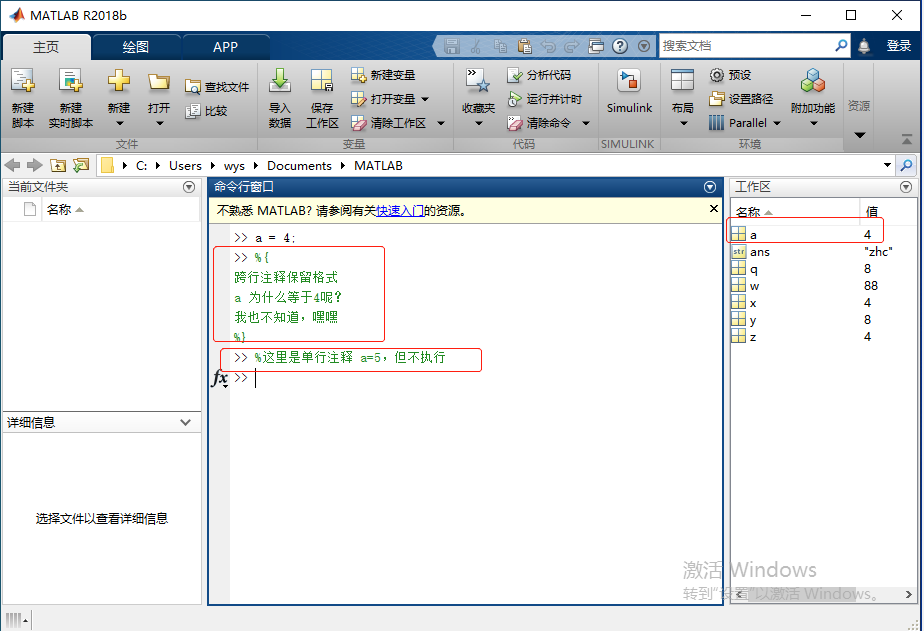This screenshot has width=924, height=631.
Task: Click the Open (打开) folder icon
Action: coord(159,82)
